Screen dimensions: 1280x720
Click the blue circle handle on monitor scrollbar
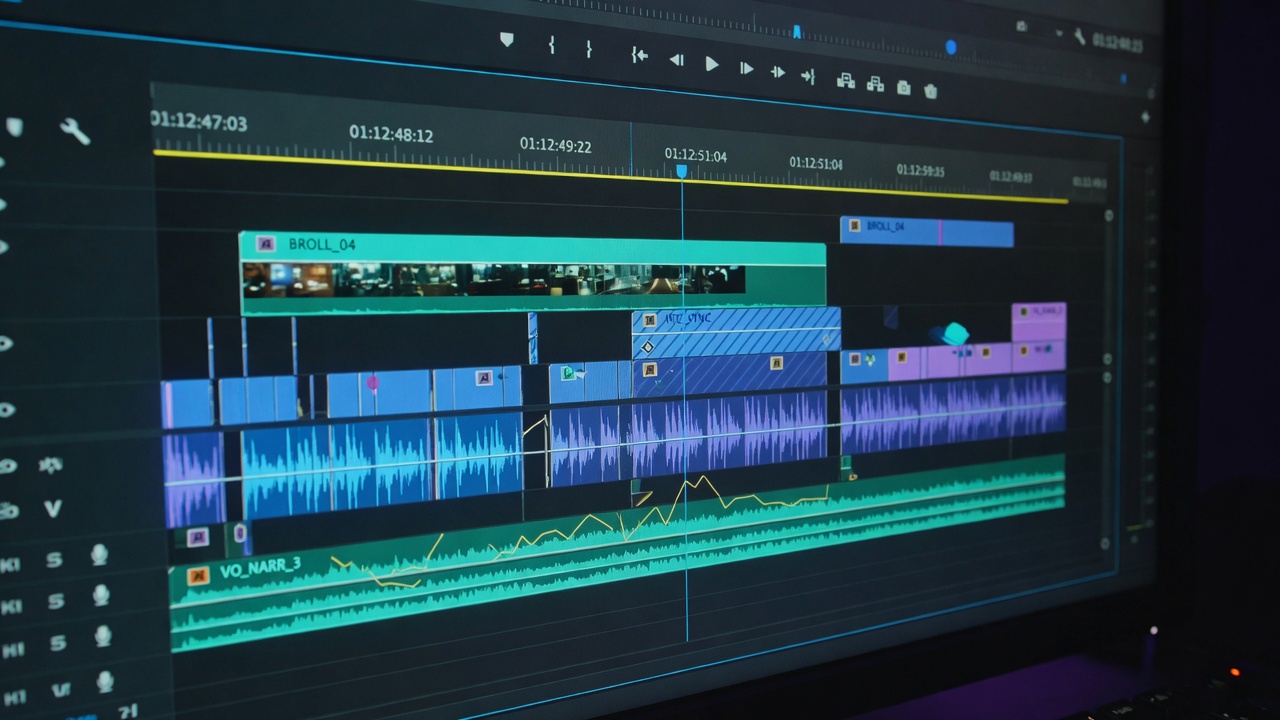point(951,47)
